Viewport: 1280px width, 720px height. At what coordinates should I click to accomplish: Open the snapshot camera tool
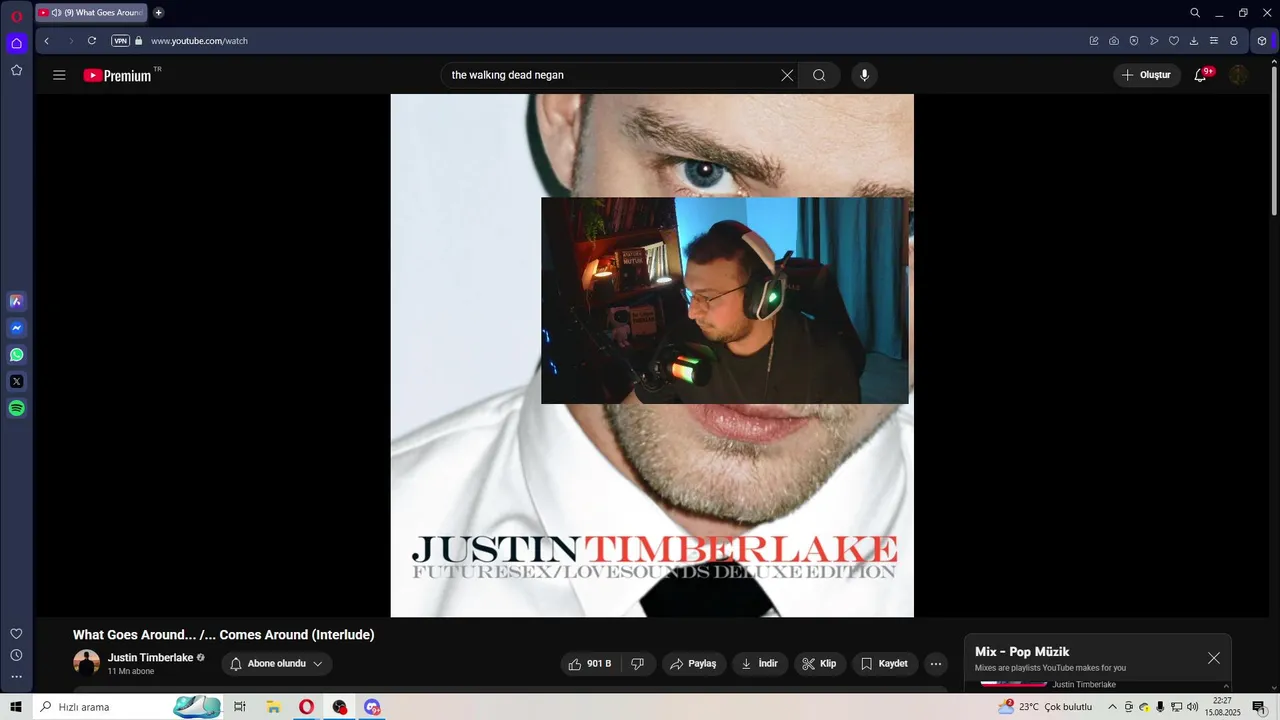pyautogui.click(x=1114, y=41)
